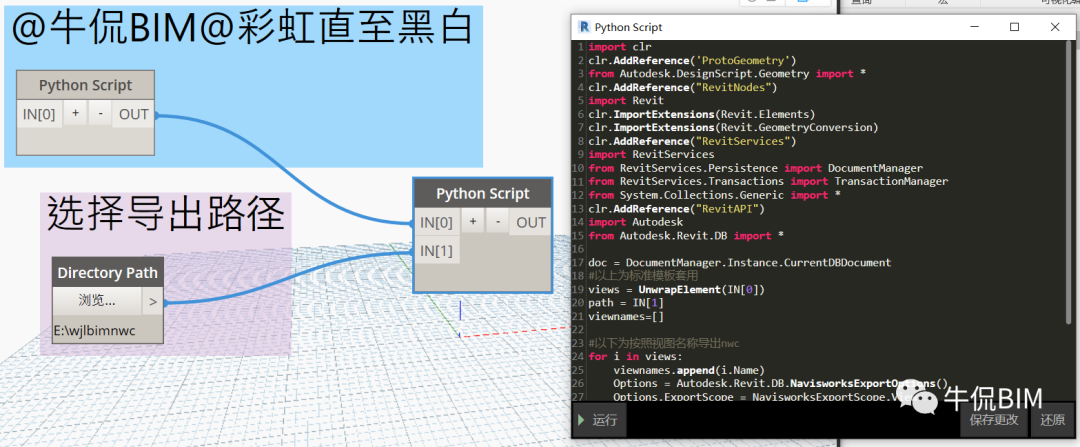The height and width of the screenshot is (447, 1080).
Task: Click the AddReference("RevitAPI") line
Action: 676,209
